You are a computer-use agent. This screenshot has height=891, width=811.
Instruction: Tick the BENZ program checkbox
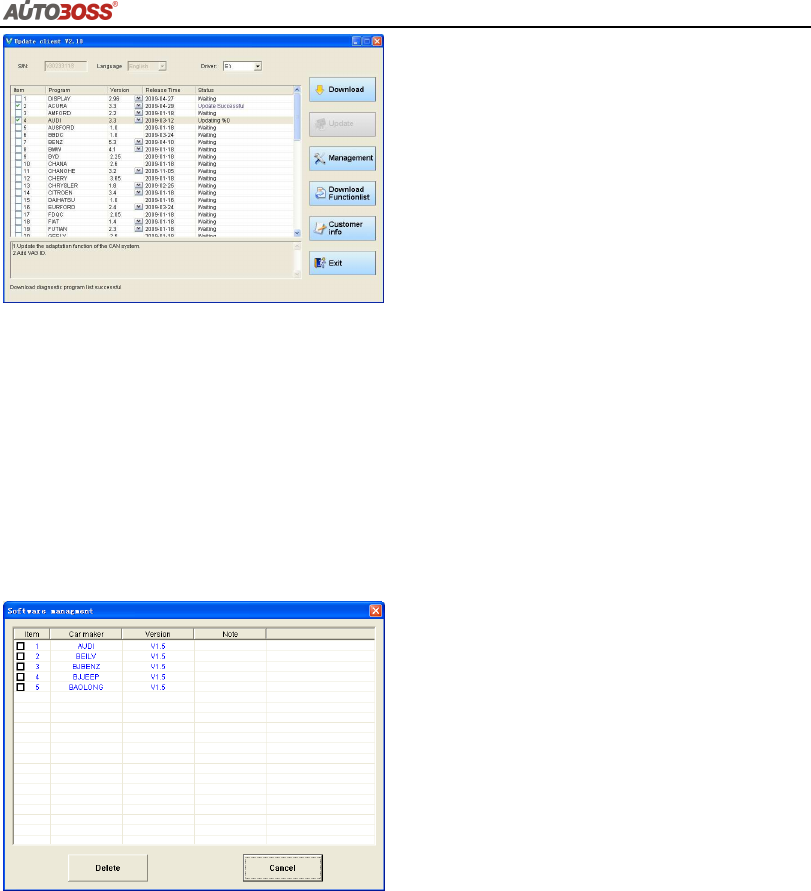pos(18,142)
